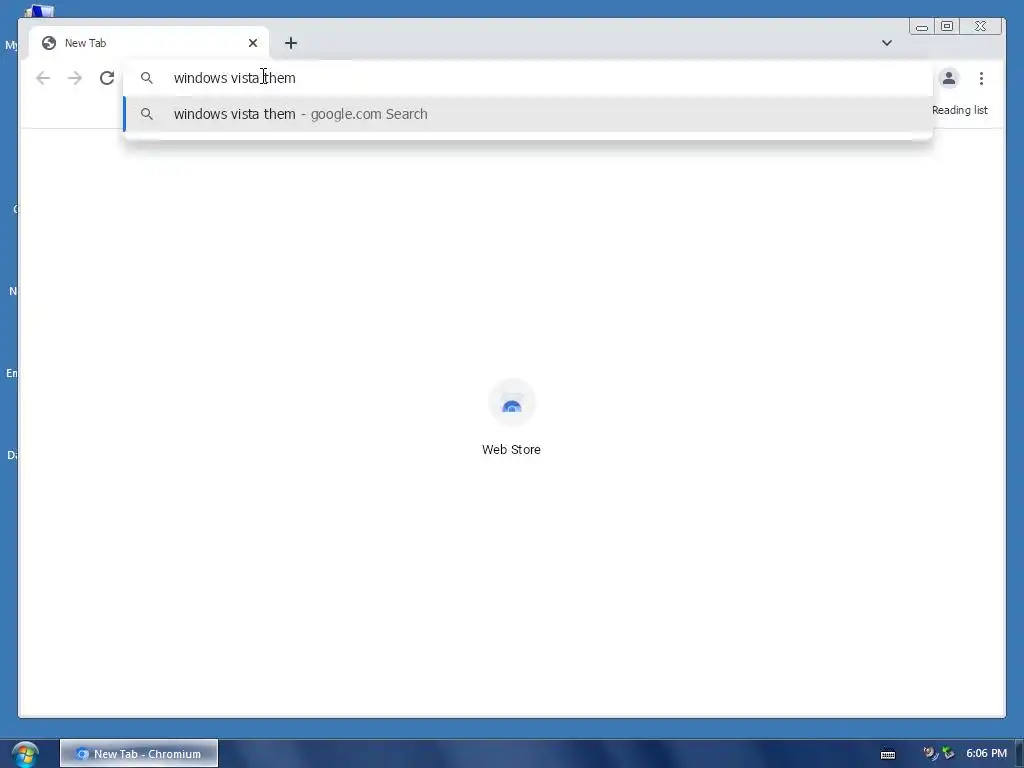Close the New Tab tab

click(x=253, y=43)
